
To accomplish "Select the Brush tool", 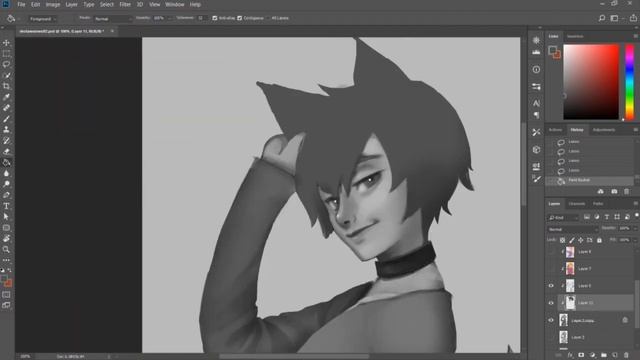I will (6, 119).
